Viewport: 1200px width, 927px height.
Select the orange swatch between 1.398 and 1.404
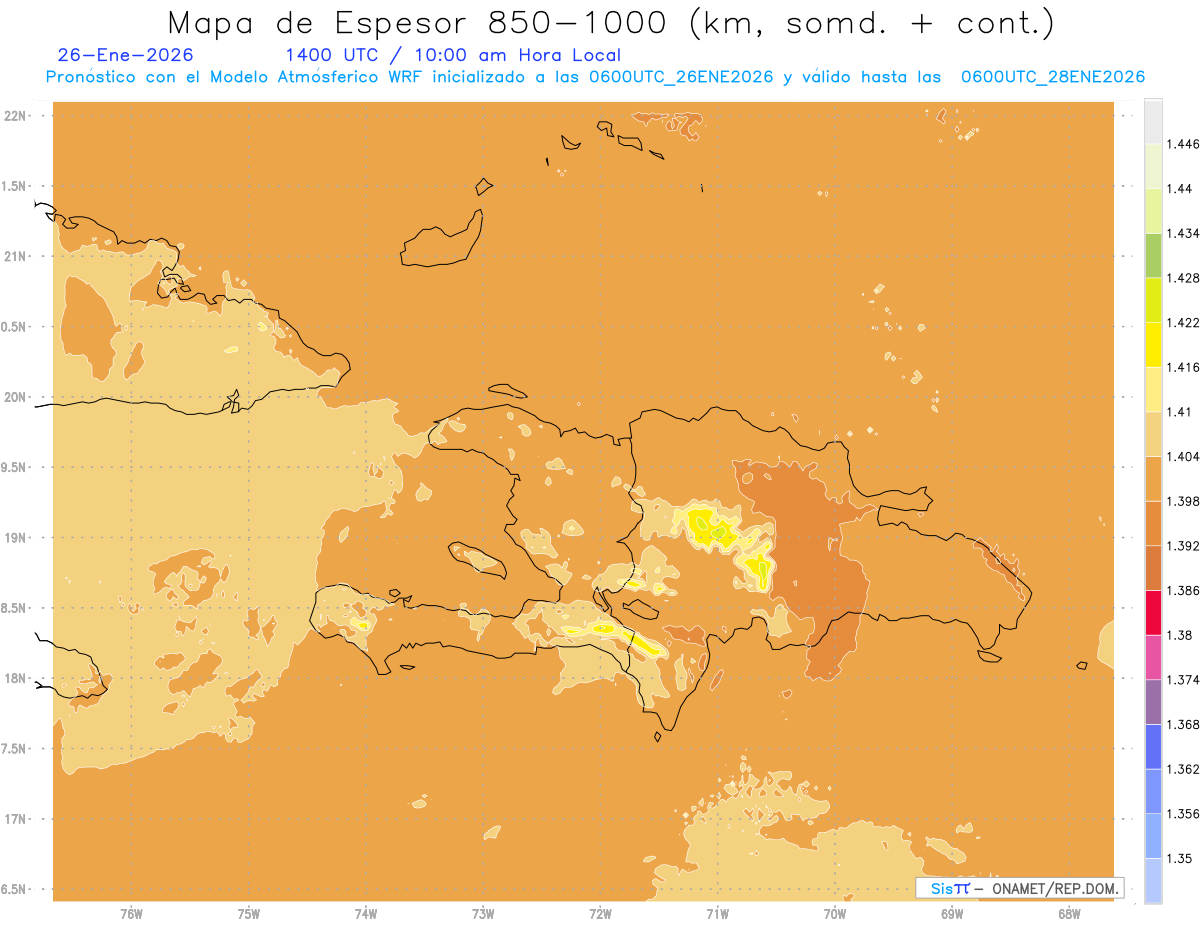coord(1153,479)
